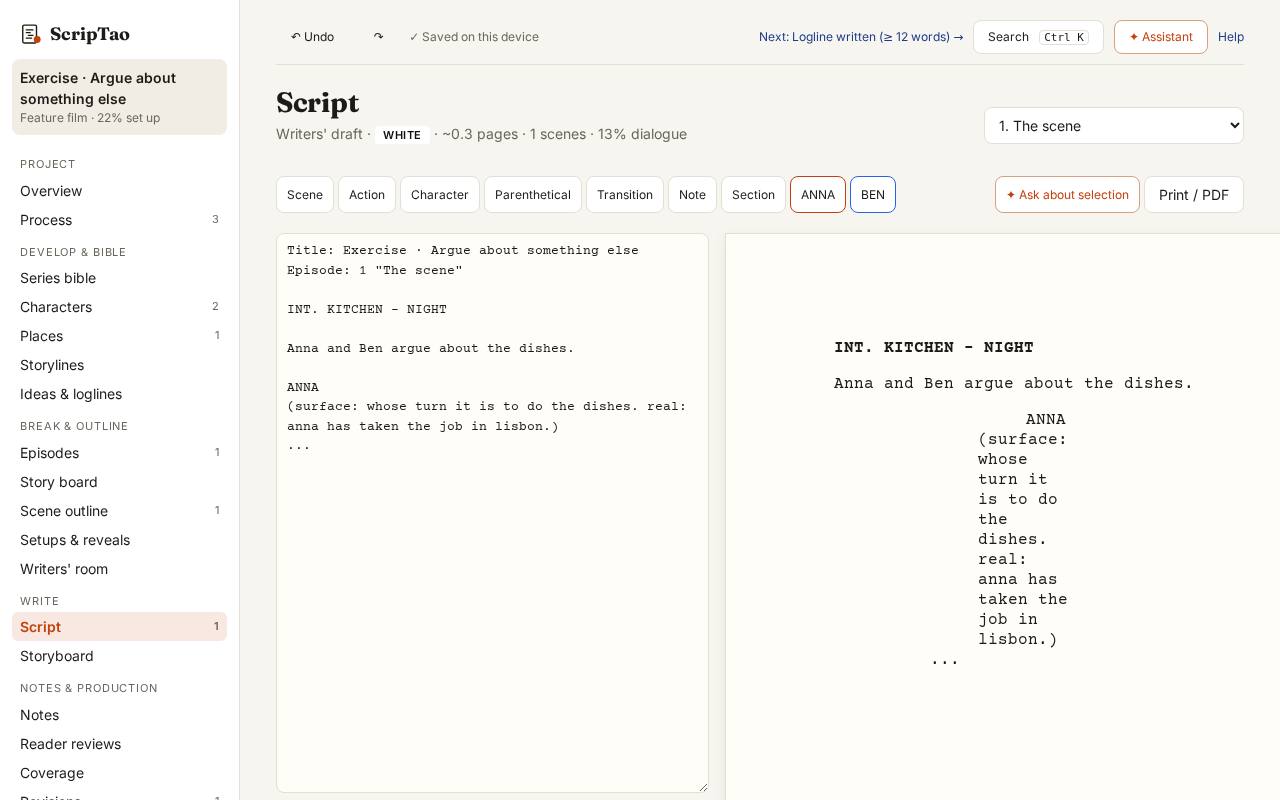Insert a BEN character cue
Screen dimensions: 1280x800
tap(873, 195)
